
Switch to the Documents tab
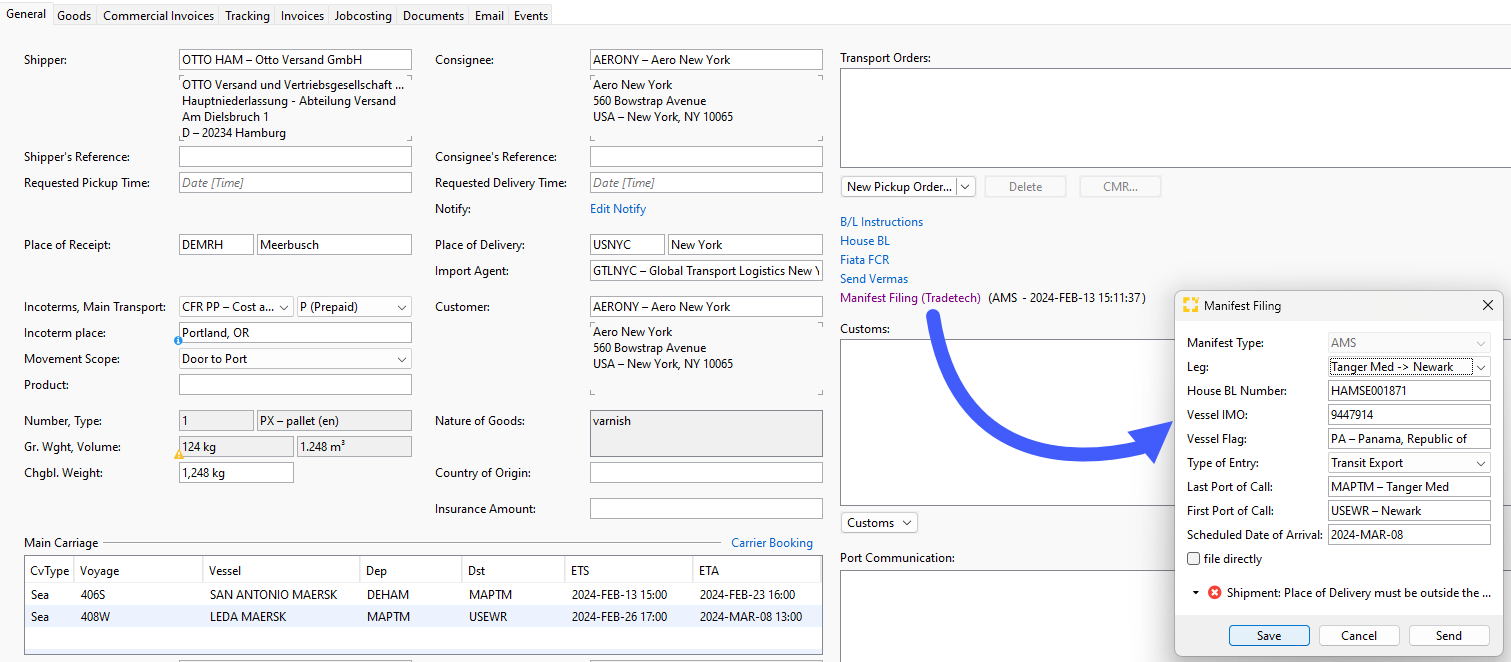click(x=433, y=16)
